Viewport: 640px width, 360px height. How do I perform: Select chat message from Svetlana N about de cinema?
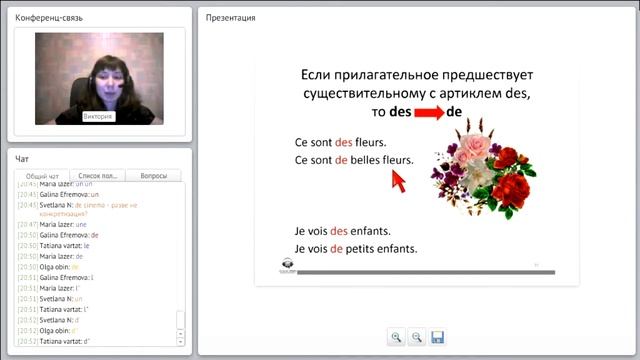(78, 209)
